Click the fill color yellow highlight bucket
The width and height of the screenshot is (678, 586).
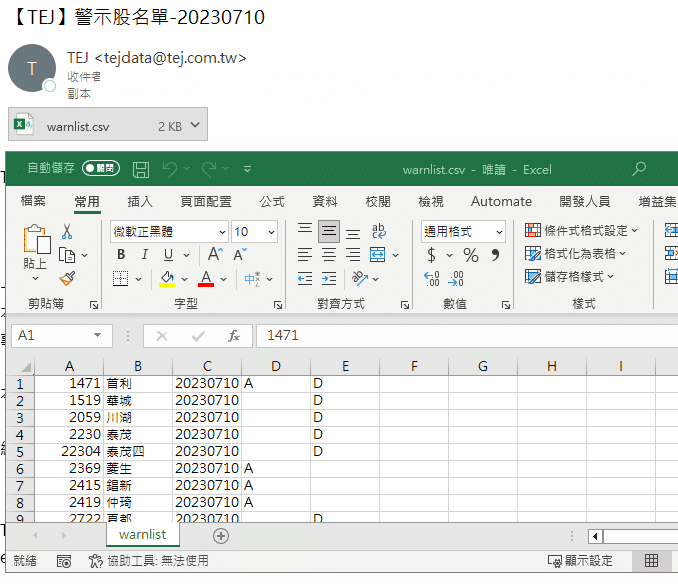coord(168,279)
